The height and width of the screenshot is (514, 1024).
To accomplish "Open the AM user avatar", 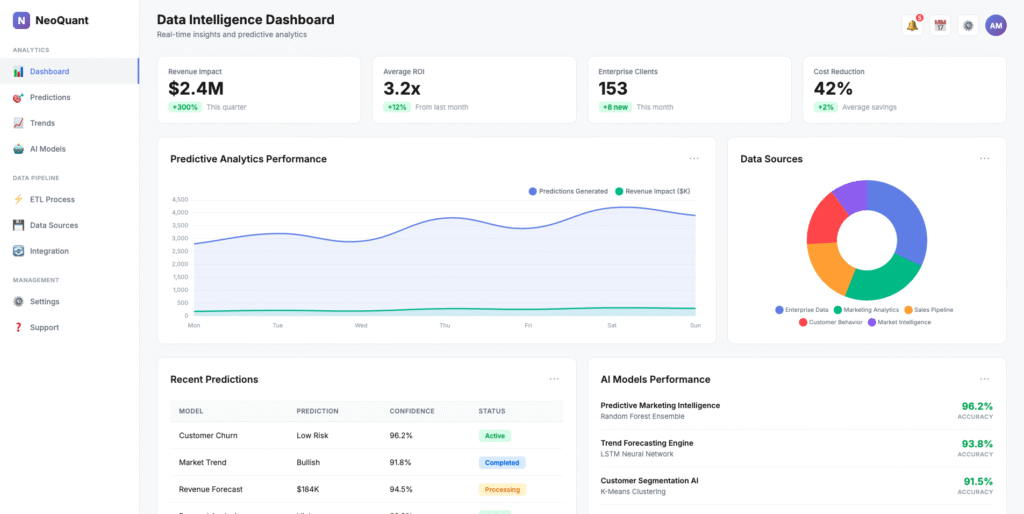I will (x=995, y=26).
